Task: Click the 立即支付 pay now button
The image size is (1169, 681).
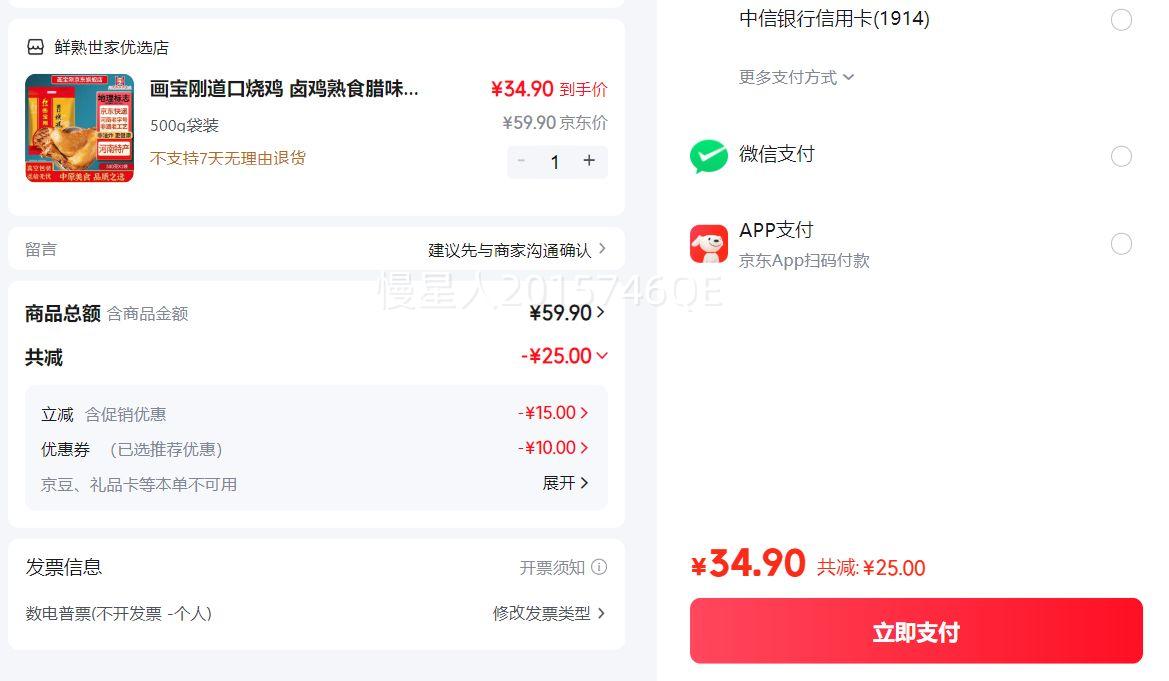Action: tap(916, 631)
